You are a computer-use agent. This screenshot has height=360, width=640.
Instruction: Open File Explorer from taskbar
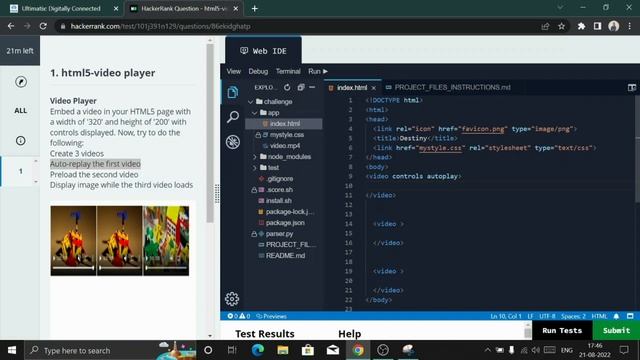click(x=283, y=350)
